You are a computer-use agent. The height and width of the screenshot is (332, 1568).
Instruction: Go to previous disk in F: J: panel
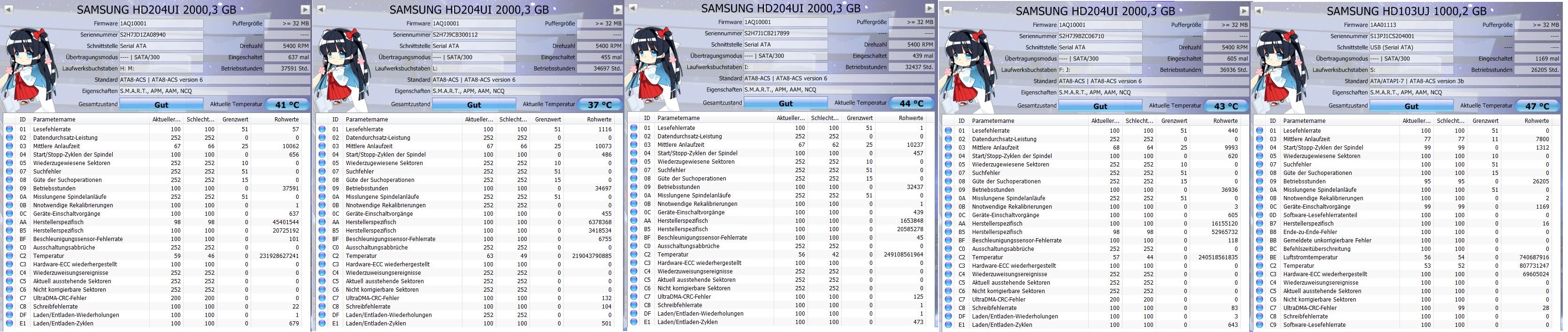tap(947, 10)
